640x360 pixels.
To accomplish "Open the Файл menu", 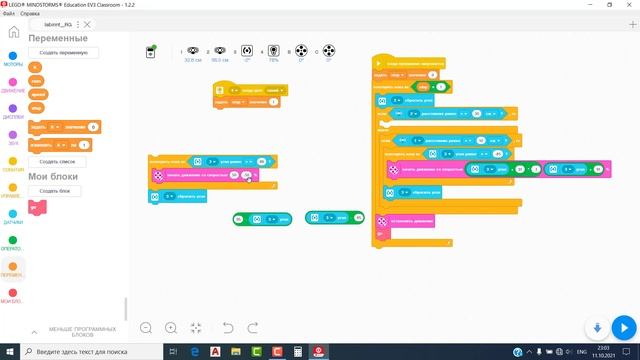I will point(9,13).
